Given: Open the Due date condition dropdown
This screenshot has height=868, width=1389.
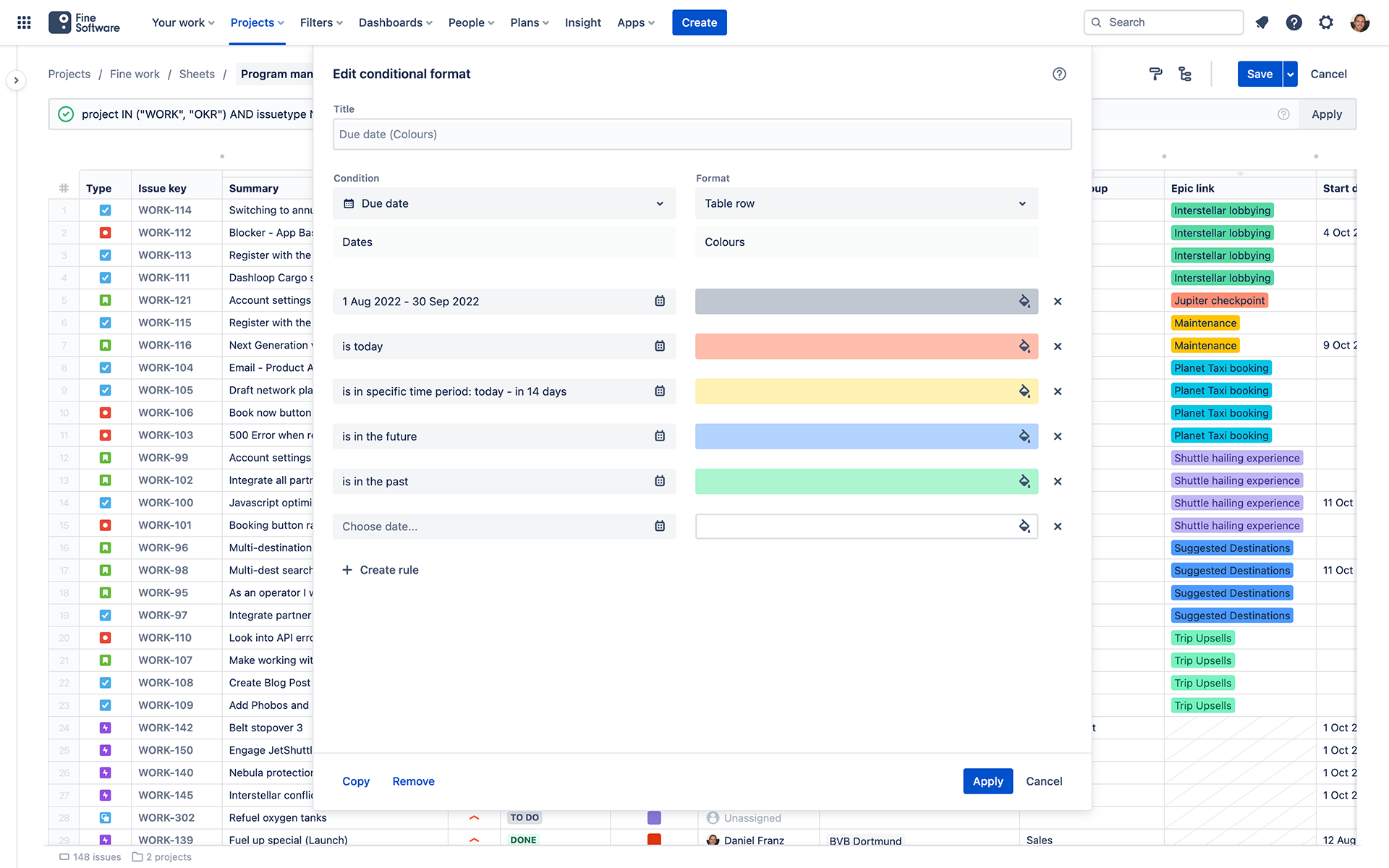Looking at the screenshot, I should 504,203.
